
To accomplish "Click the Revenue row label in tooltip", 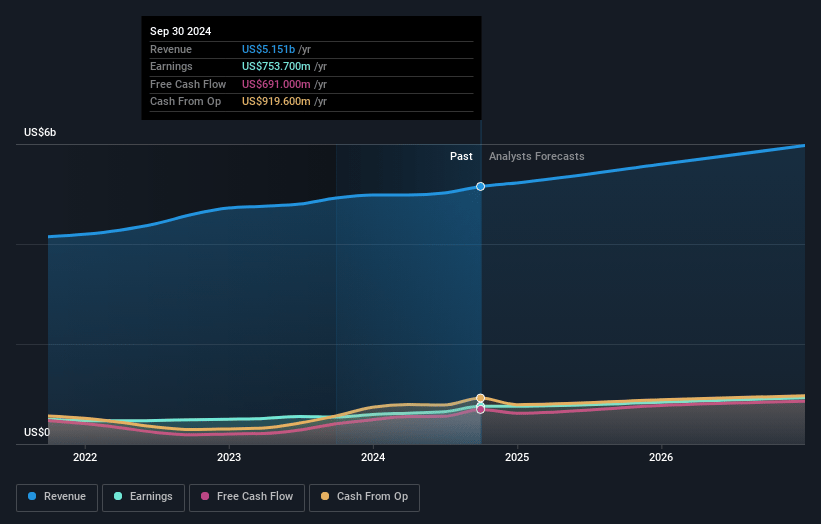I will (x=171, y=49).
